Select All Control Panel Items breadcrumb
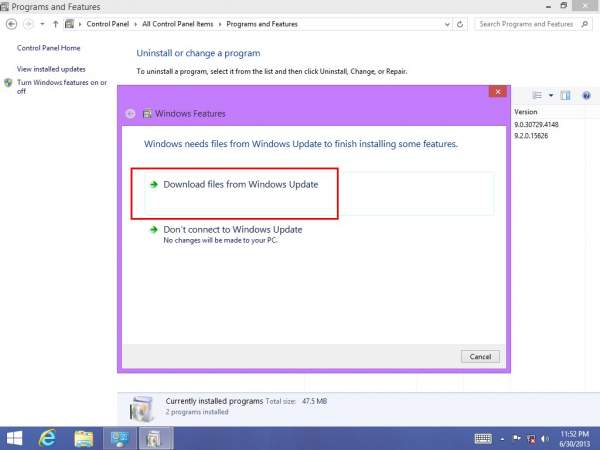The height and width of the screenshot is (450, 600). click(178, 24)
